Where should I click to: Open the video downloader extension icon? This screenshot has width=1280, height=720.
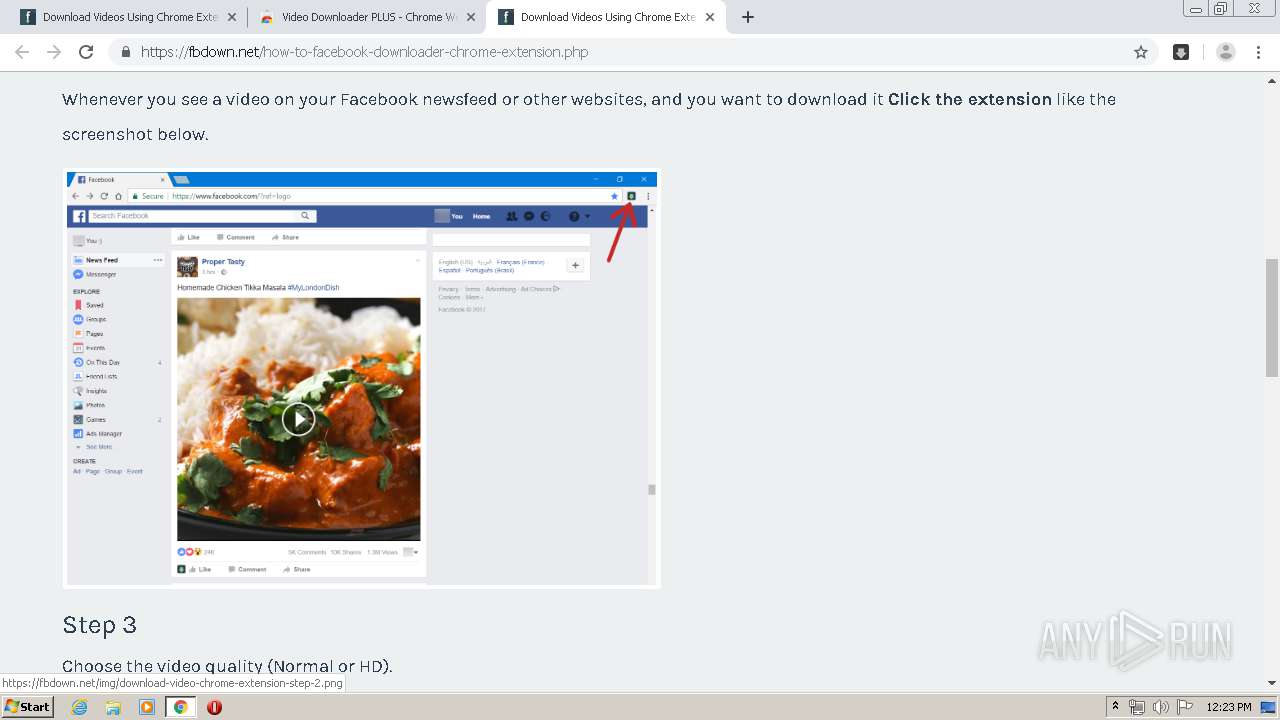click(x=1181, y=52)
